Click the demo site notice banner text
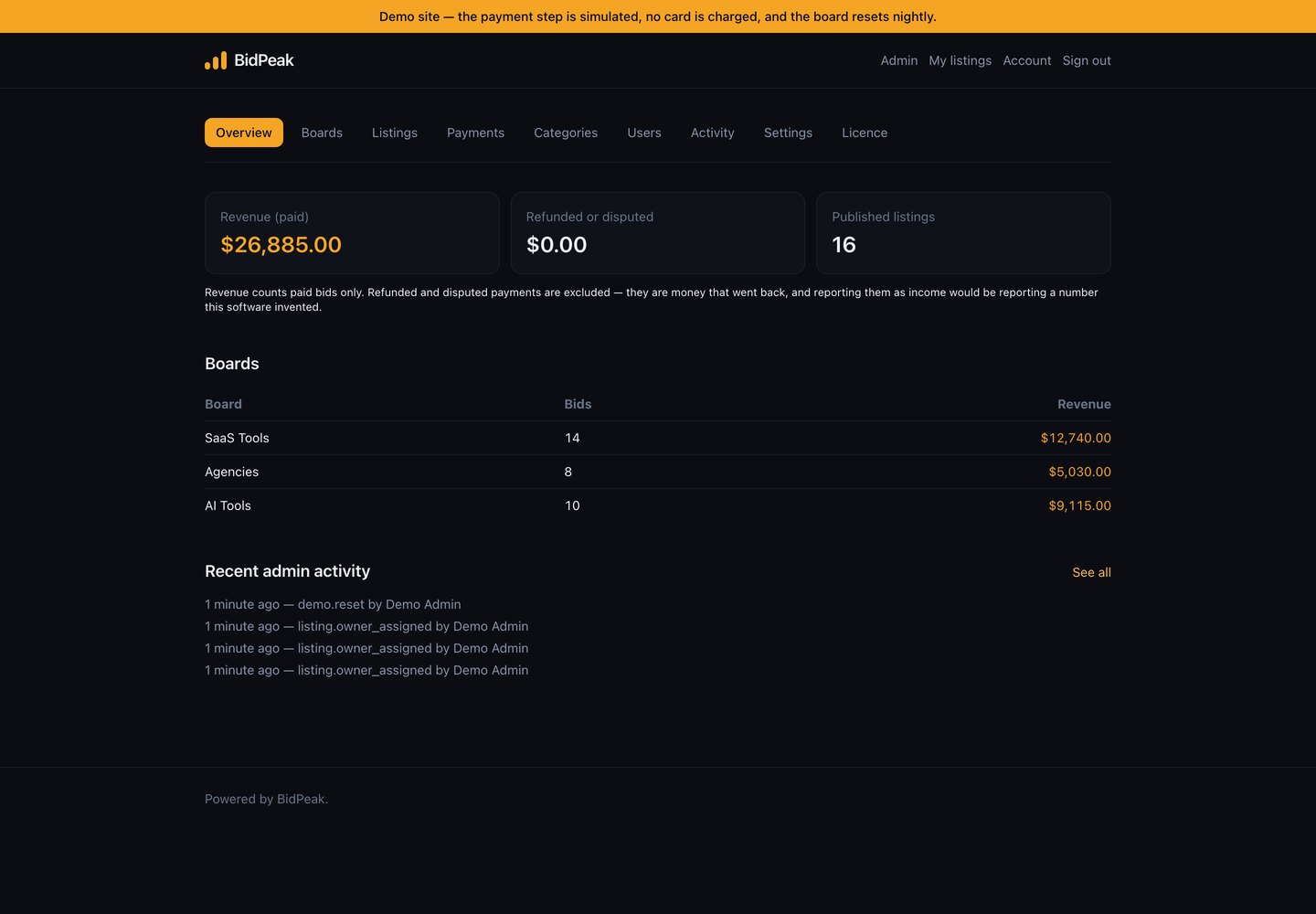1316x914 pixels. point(658,16)
